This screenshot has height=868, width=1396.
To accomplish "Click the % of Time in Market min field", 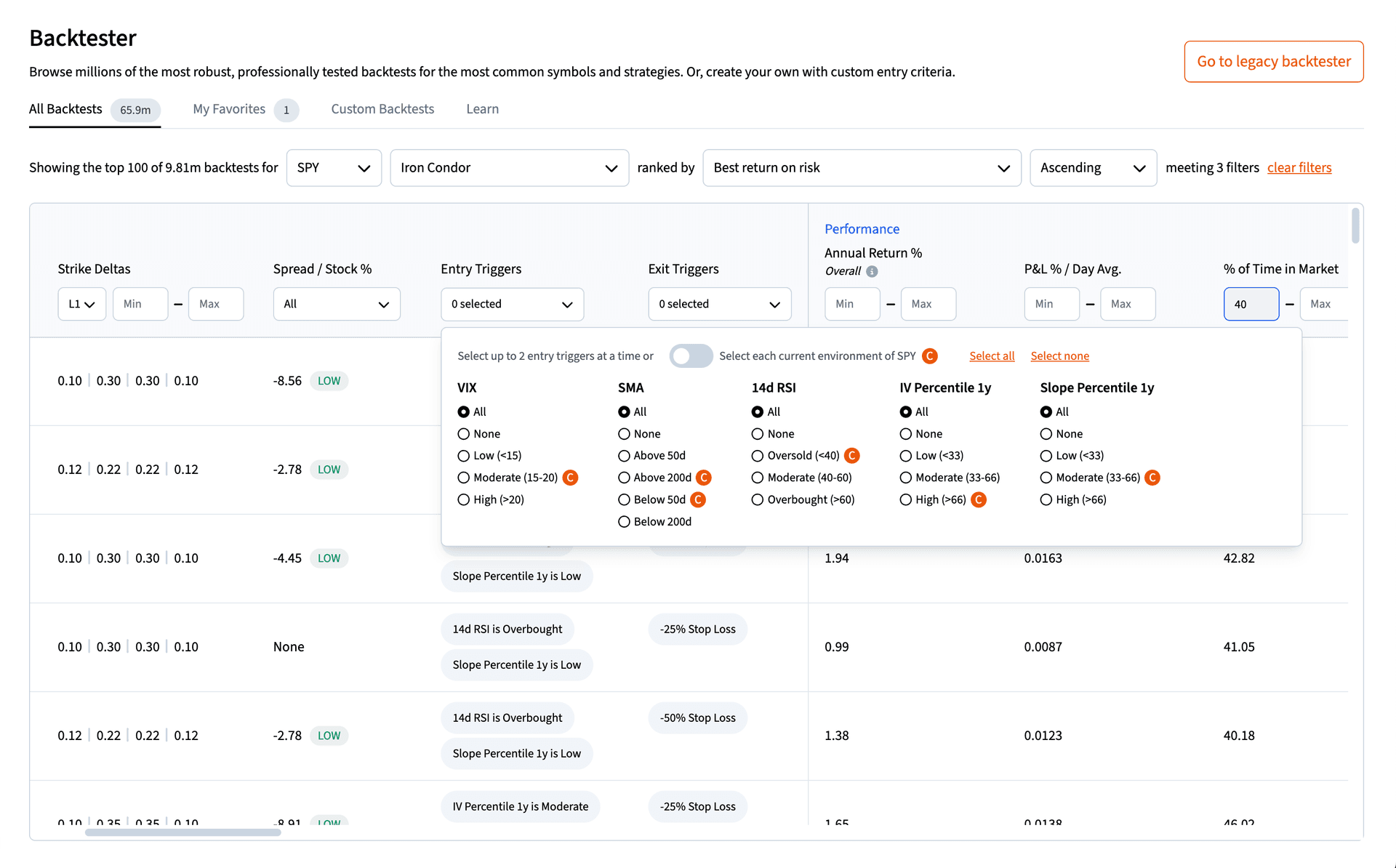I will click(x=1251, y=304).
